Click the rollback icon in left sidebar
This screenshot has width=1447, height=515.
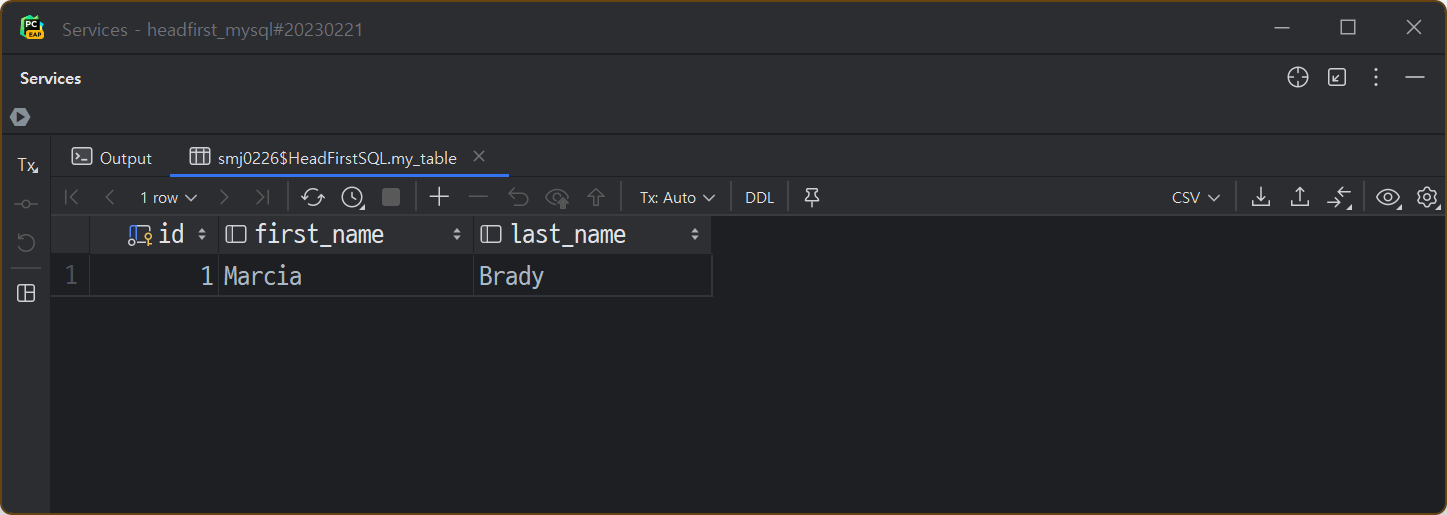[27, 242]
